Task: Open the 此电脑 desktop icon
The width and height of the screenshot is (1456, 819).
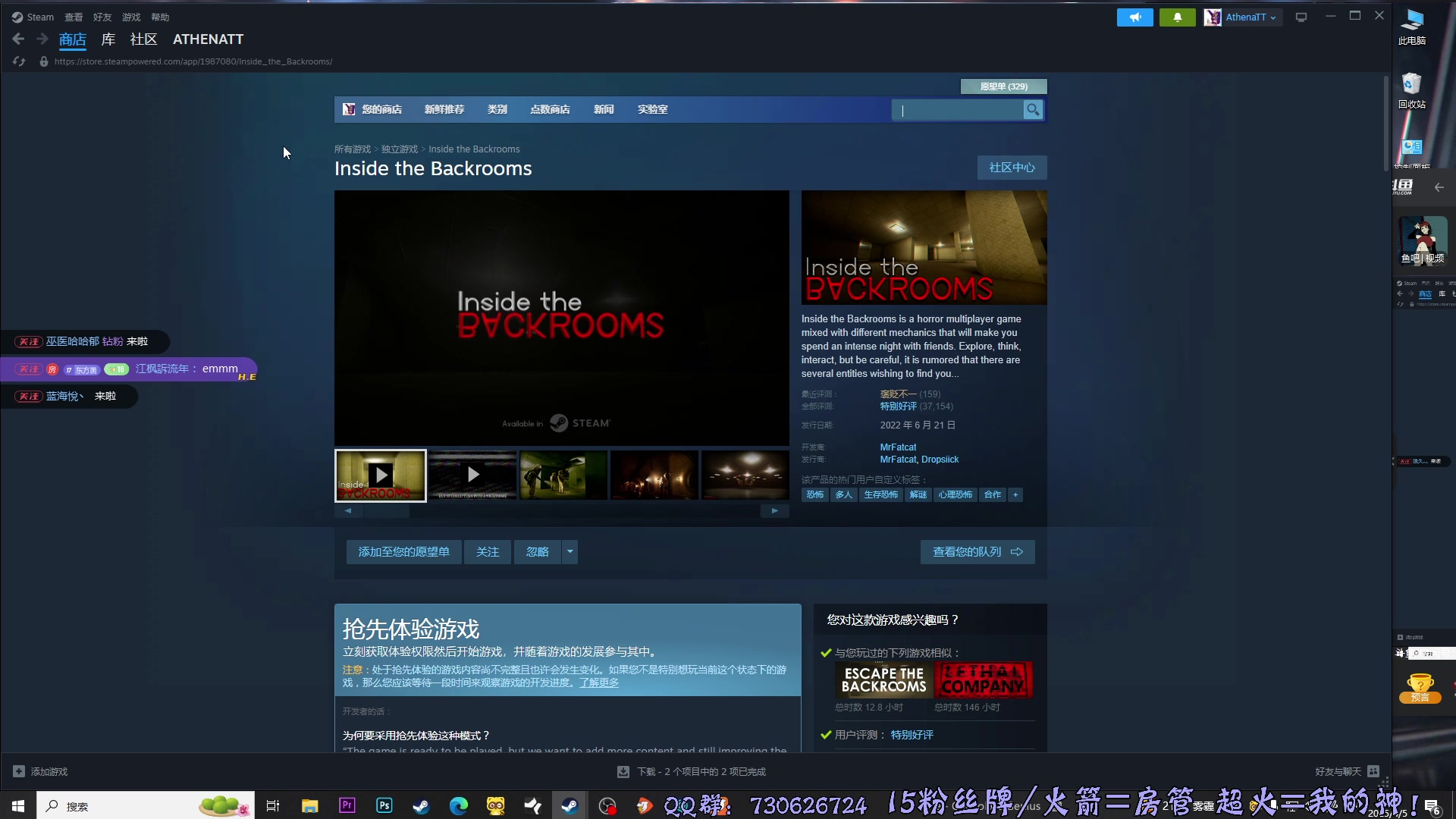Action: [x=1411, y=27]
